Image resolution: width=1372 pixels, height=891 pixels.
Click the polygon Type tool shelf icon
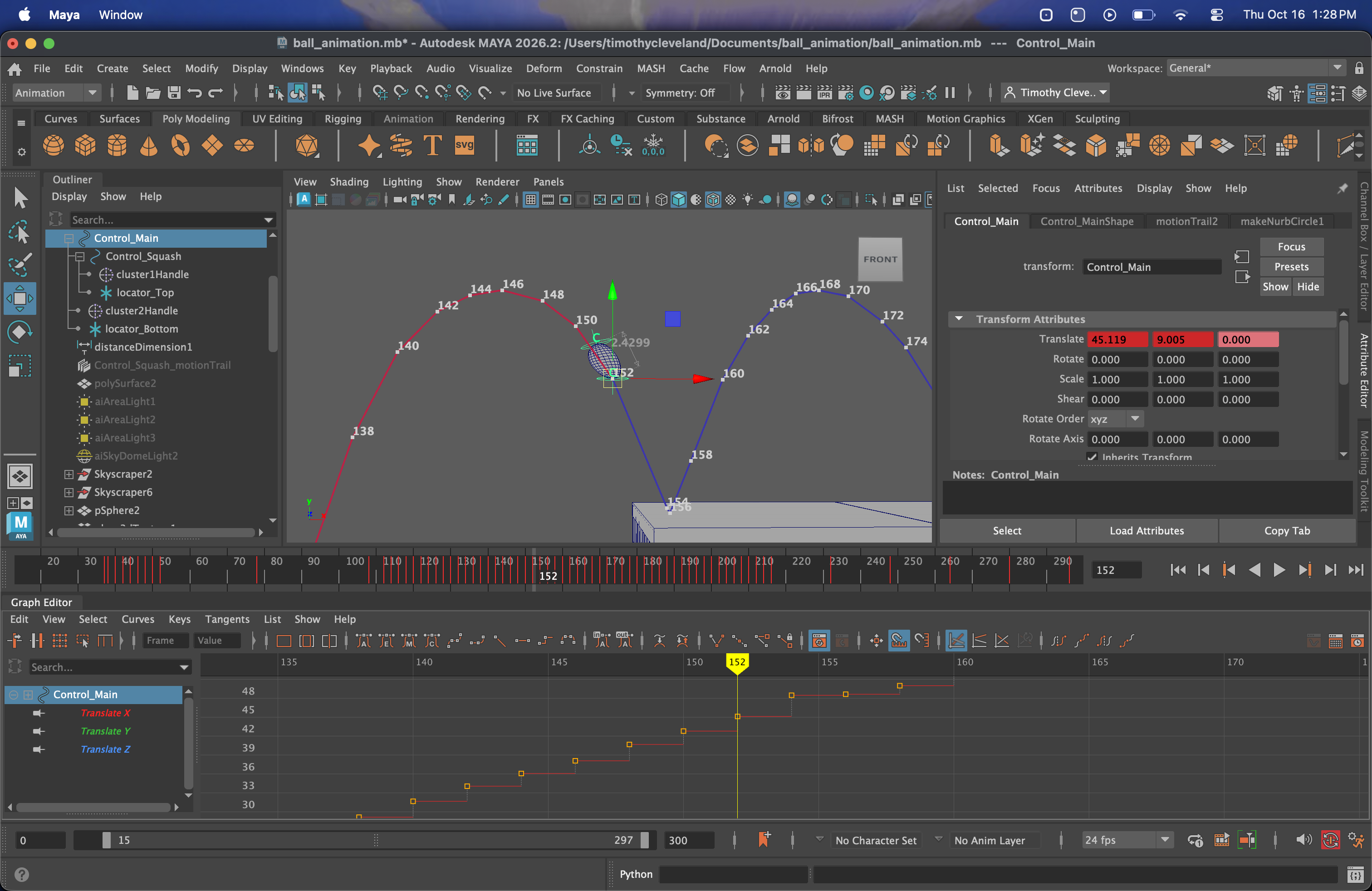[x=432, y=145]
